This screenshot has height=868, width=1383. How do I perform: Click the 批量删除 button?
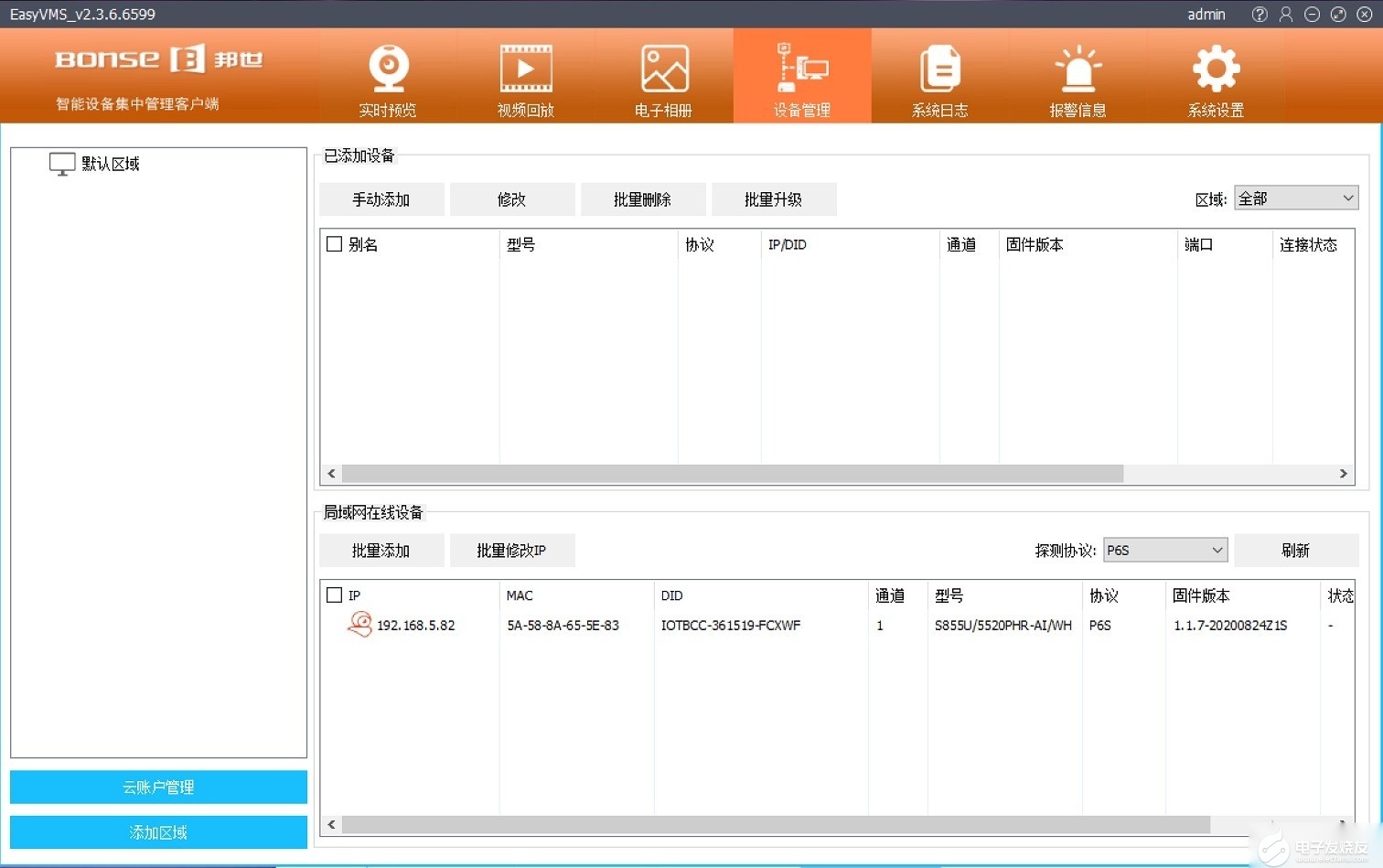pyautogui.click(x=643, y=199)
